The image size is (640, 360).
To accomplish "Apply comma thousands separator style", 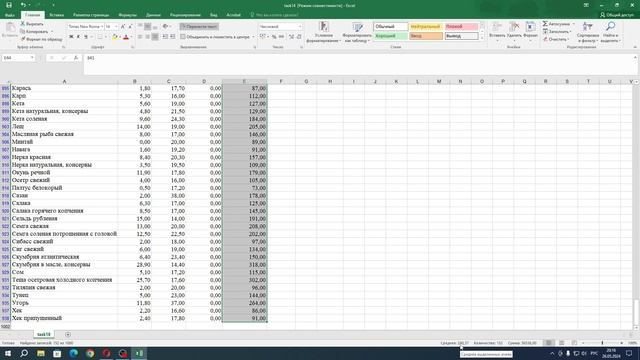I will [282, 37].
